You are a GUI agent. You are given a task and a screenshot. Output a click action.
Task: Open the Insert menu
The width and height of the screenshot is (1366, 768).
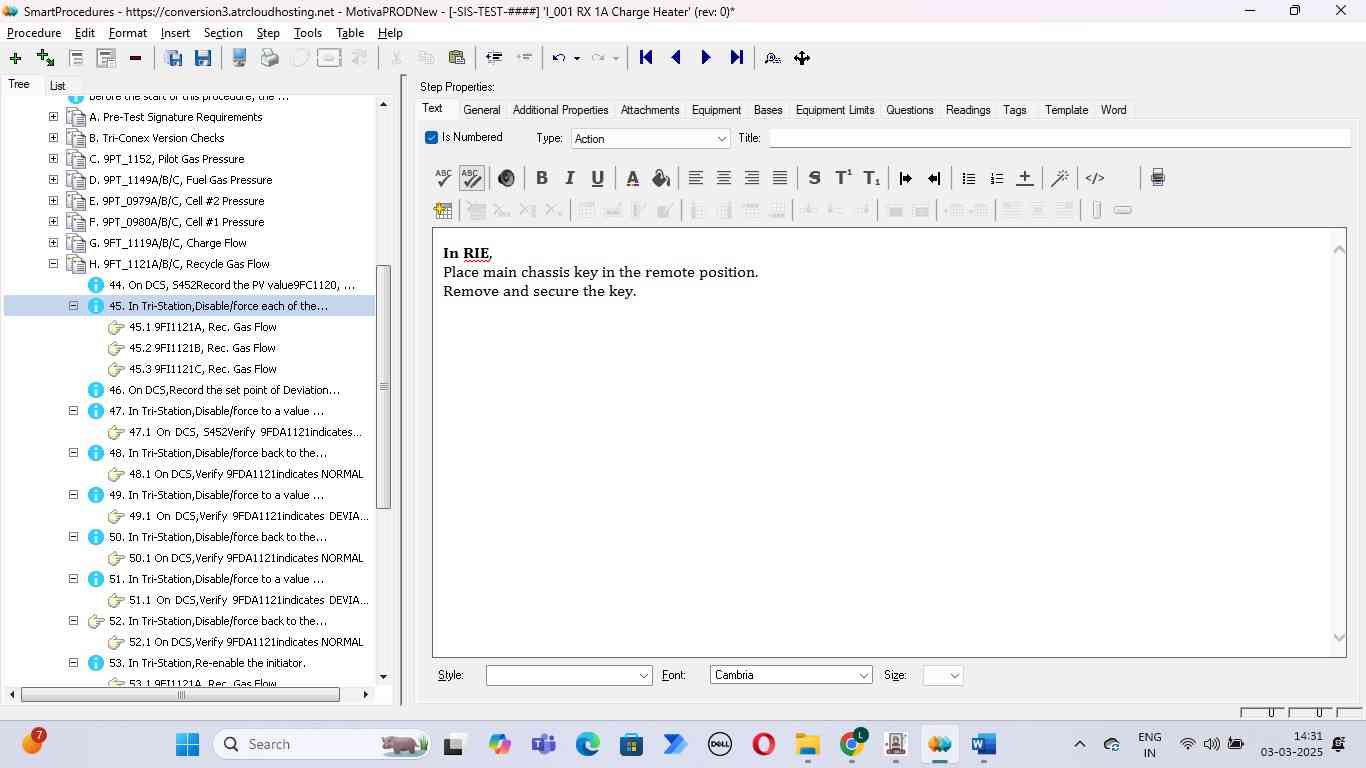tap(175, 33)
